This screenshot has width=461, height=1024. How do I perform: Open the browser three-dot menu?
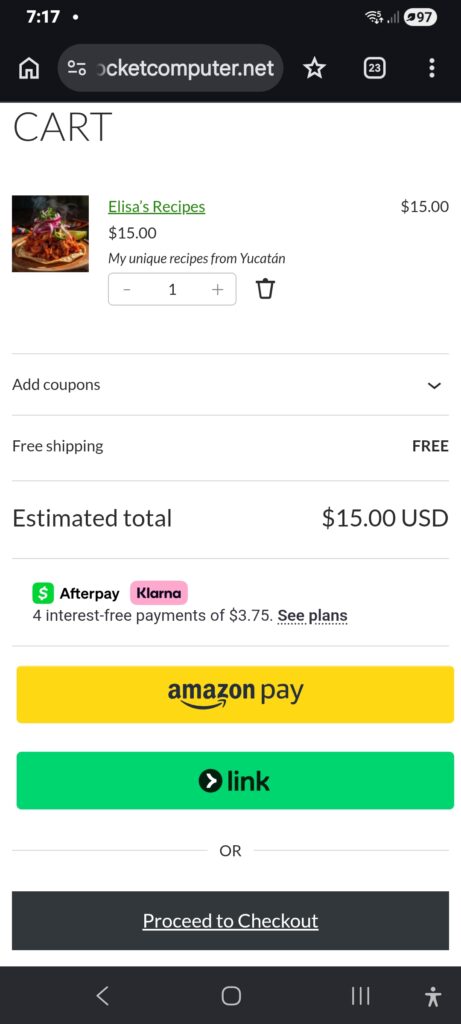click(432, 68)
